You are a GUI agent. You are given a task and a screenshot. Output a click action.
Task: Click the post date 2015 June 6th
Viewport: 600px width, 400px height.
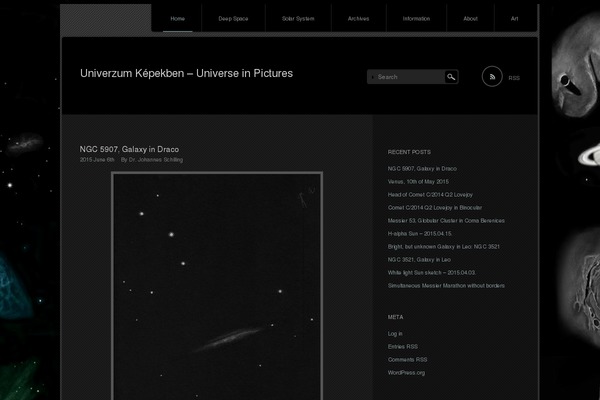point(97,160)
